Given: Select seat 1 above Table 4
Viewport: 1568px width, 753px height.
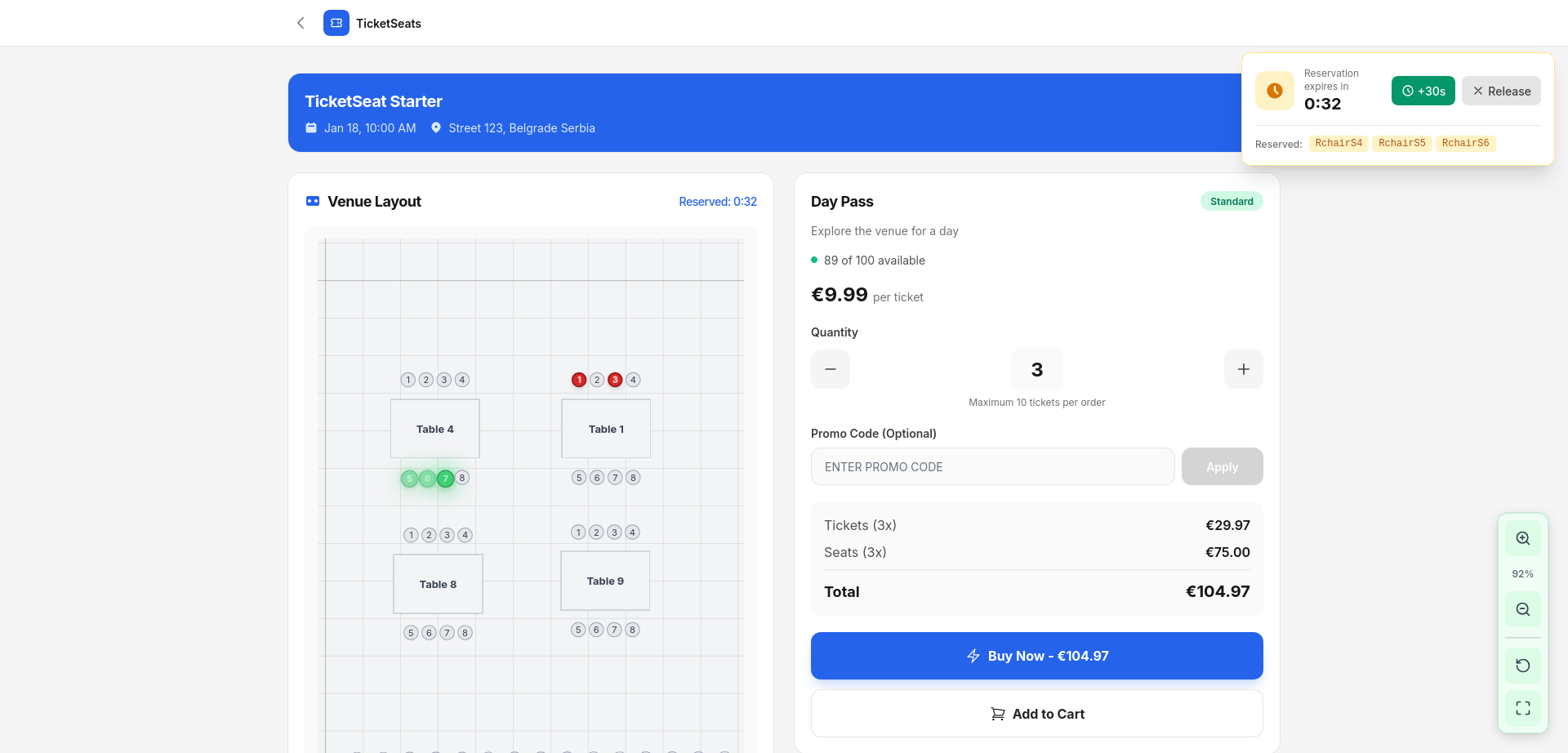Looking at the screenshot, I should click(408, 380).
